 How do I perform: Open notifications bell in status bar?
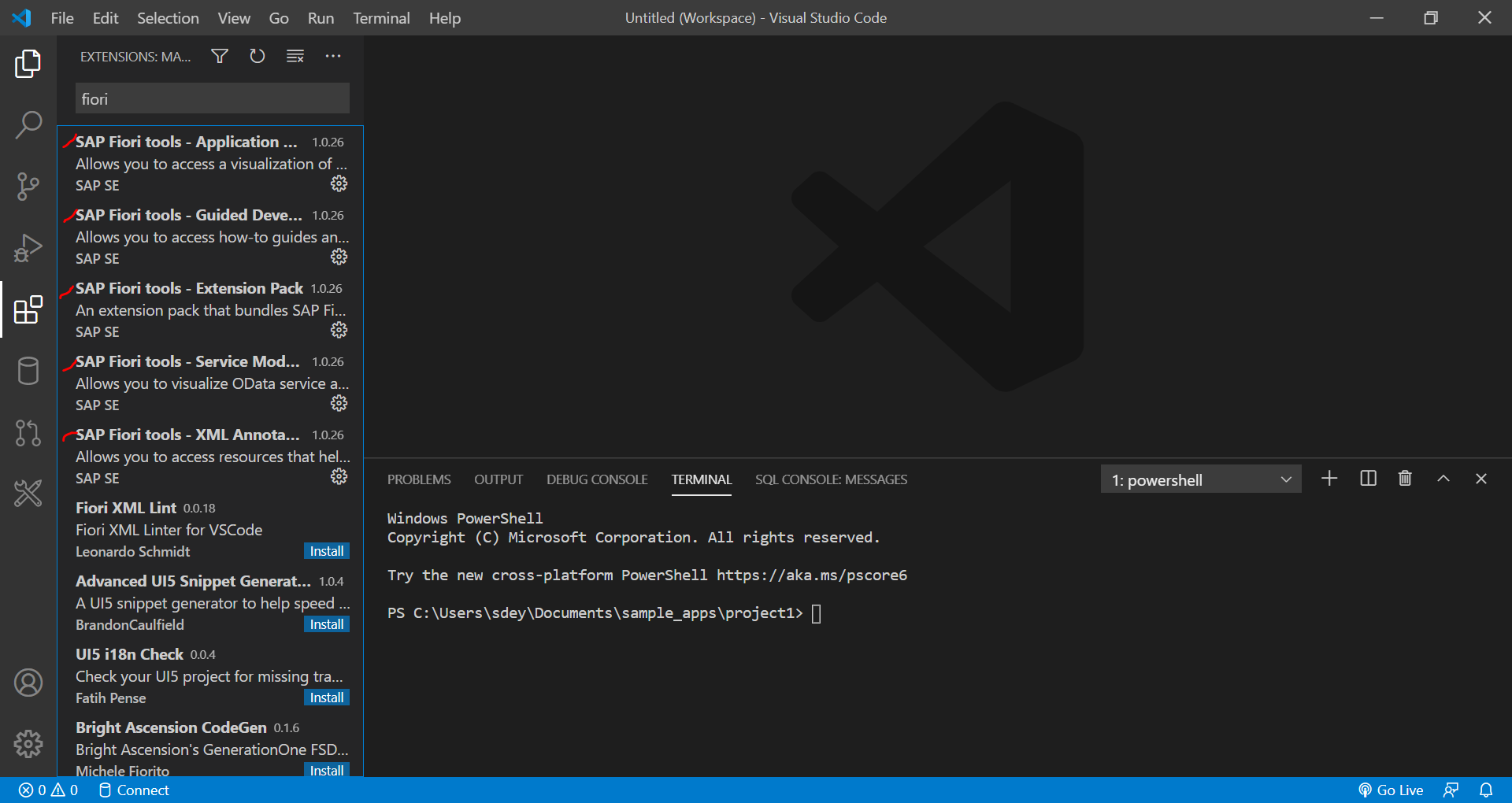point(1486,790)
